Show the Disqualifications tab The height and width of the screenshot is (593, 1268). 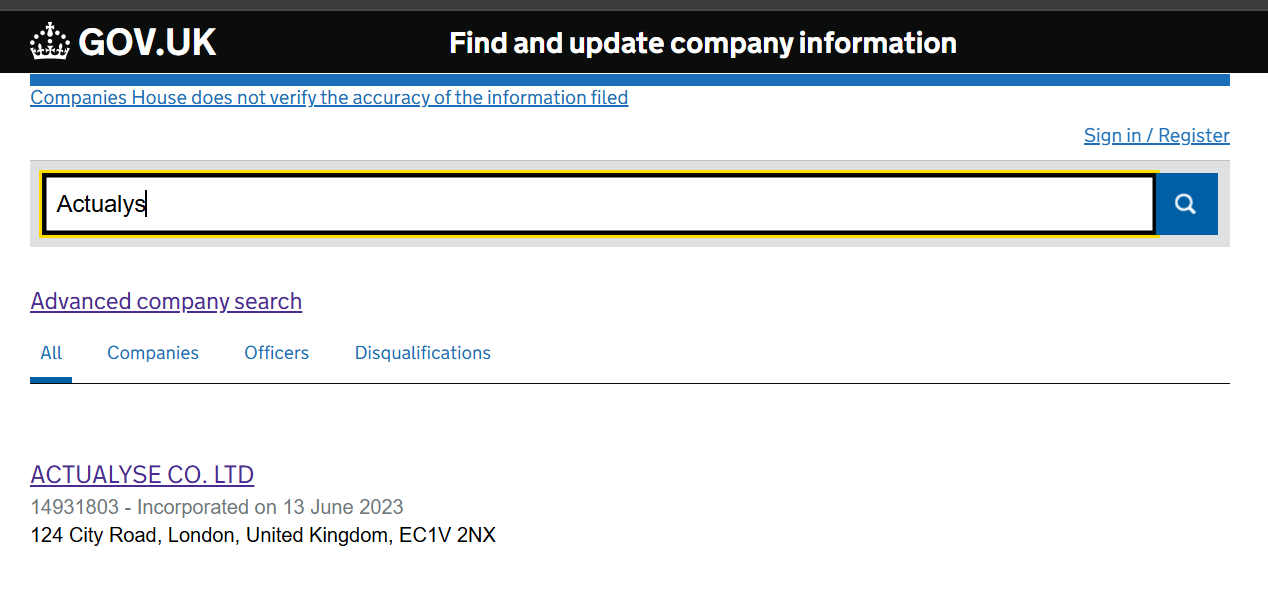tap(422, 353)
